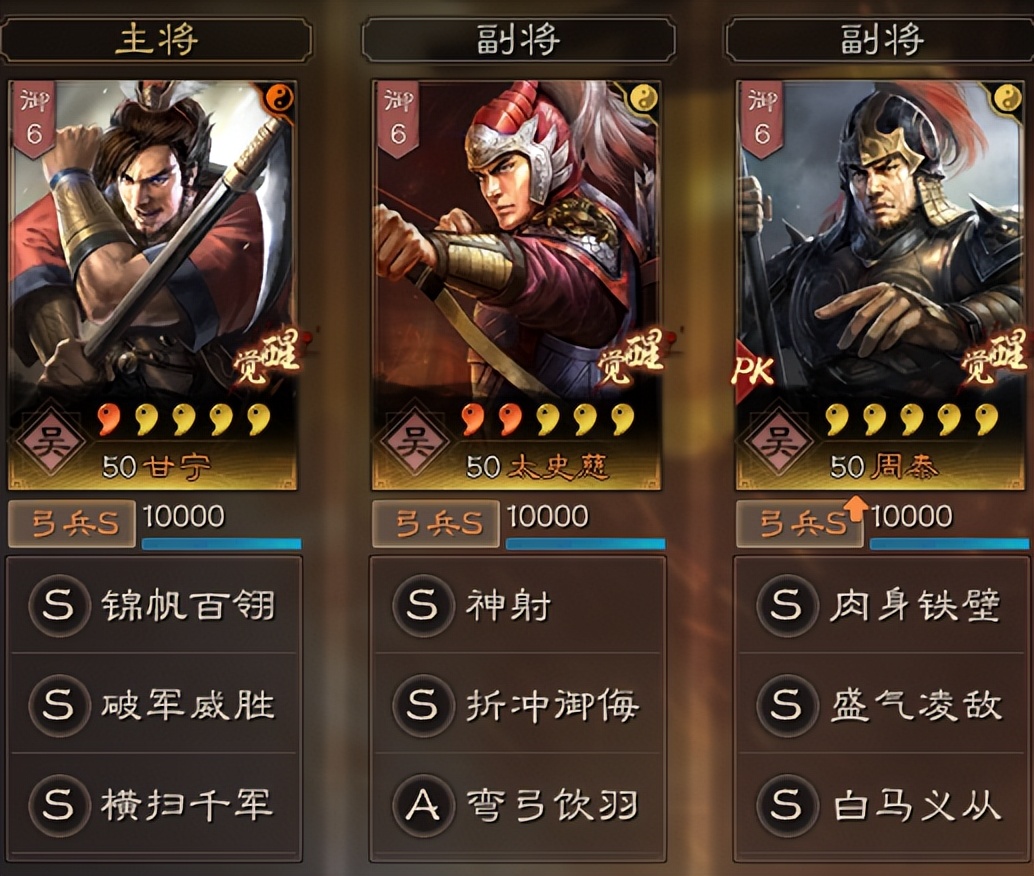Open the 太史慈 general portrait
Viewport: 1034px width, 876px height.
(516, 285)
